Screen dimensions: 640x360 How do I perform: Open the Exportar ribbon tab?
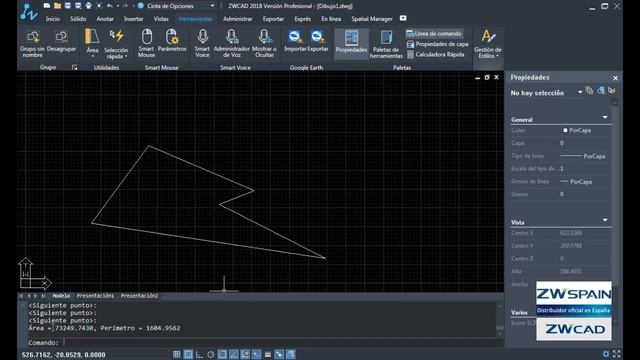[273, 19]
